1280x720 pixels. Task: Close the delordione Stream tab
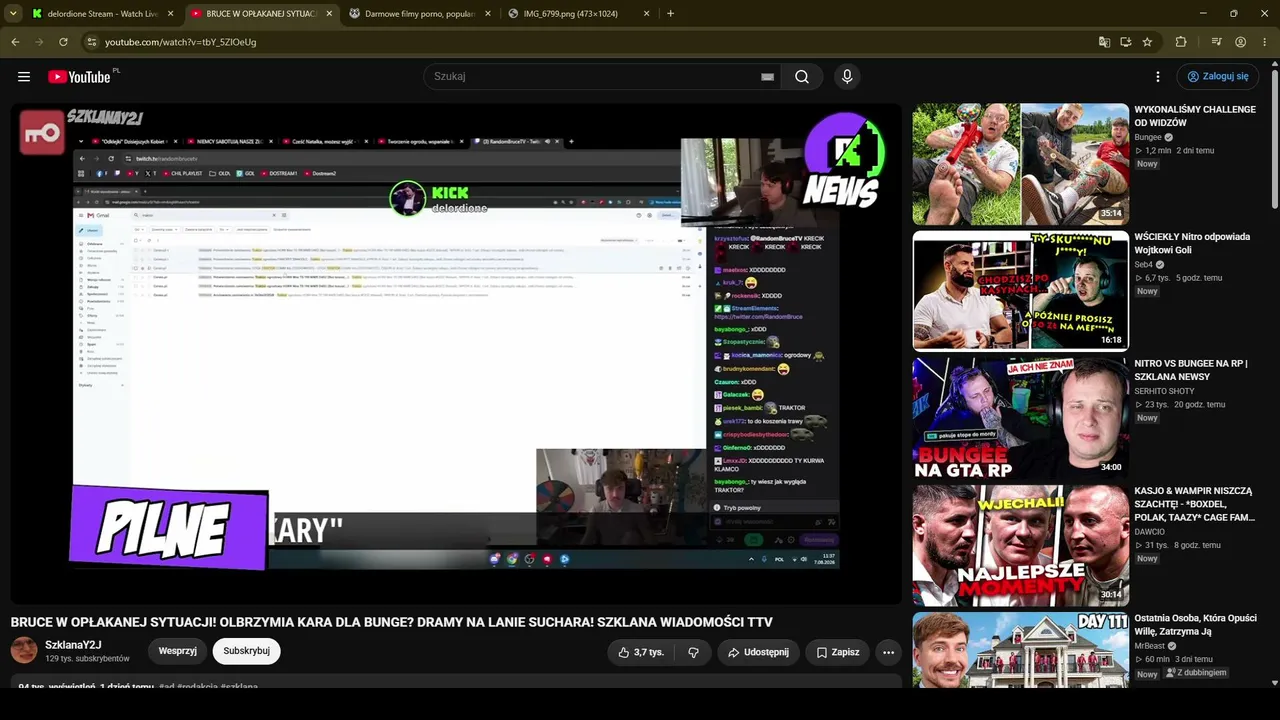[x=170, y=14]
